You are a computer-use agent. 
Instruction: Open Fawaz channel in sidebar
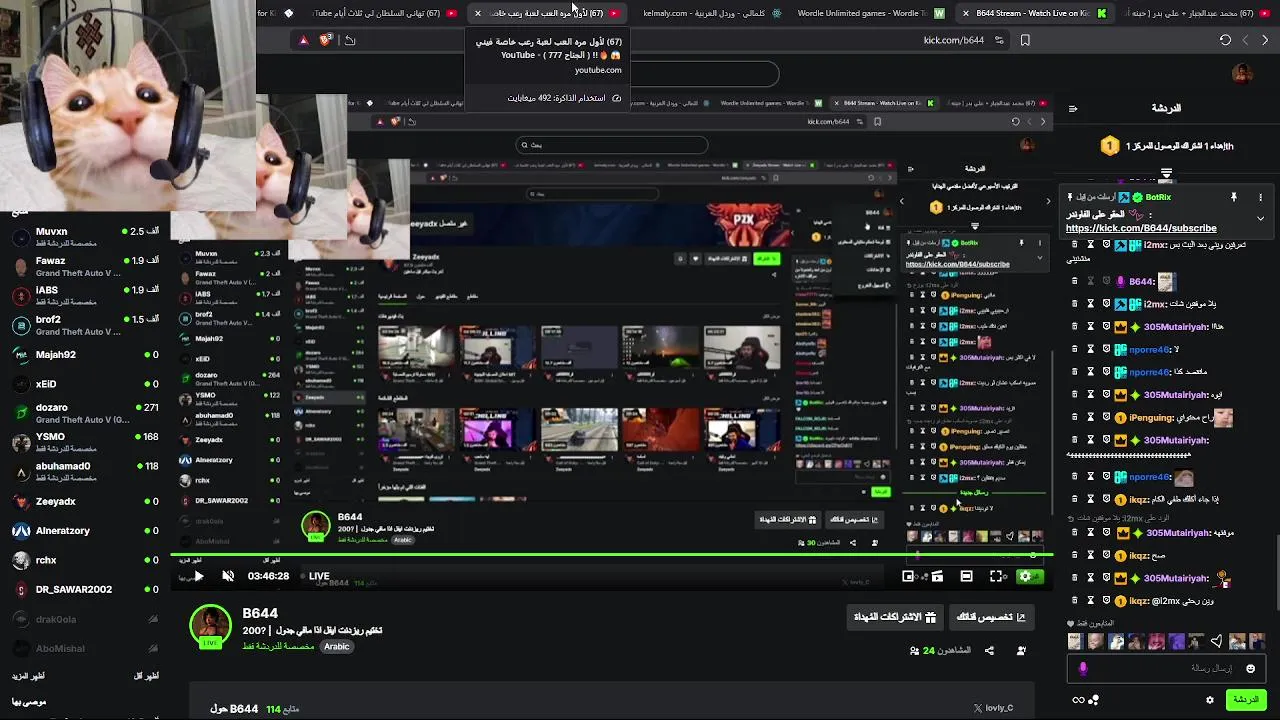pos(85,266)
